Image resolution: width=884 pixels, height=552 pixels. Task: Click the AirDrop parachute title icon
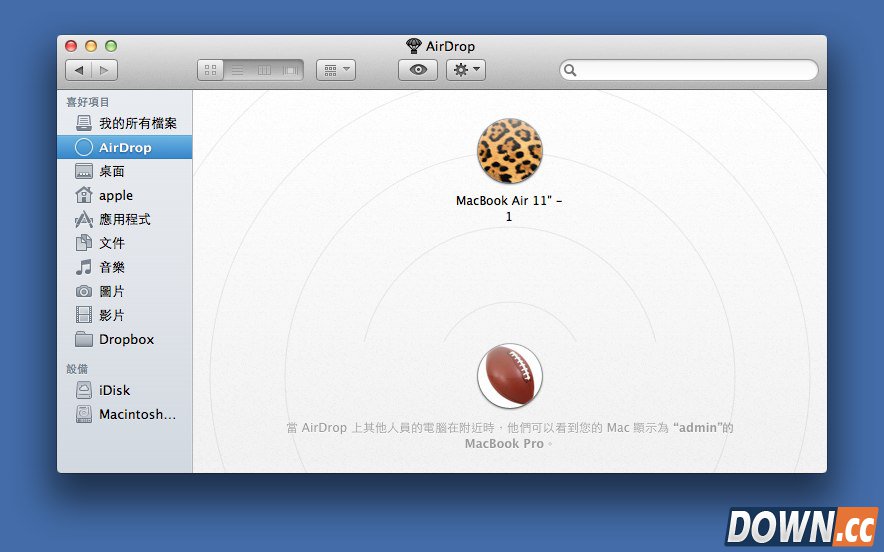coord(414,46)
